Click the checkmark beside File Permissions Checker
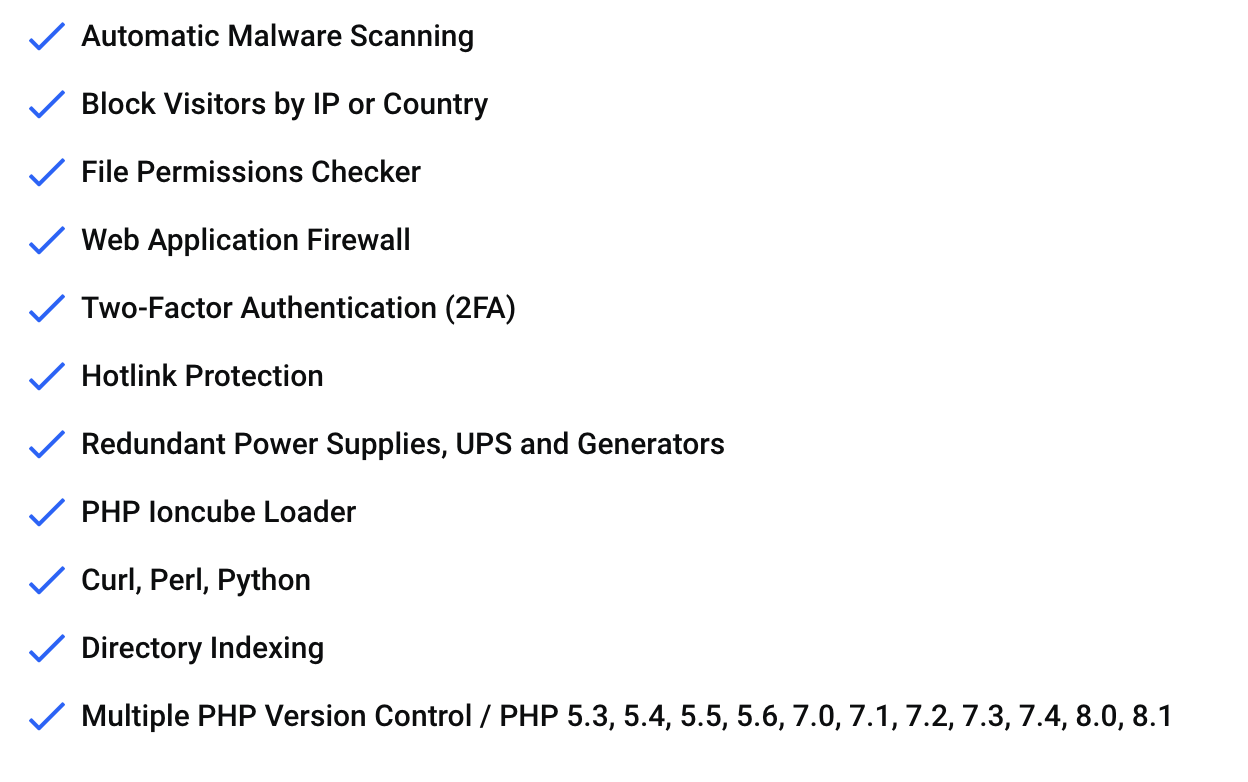The image size is (1248, 782). tap(46, 173)
